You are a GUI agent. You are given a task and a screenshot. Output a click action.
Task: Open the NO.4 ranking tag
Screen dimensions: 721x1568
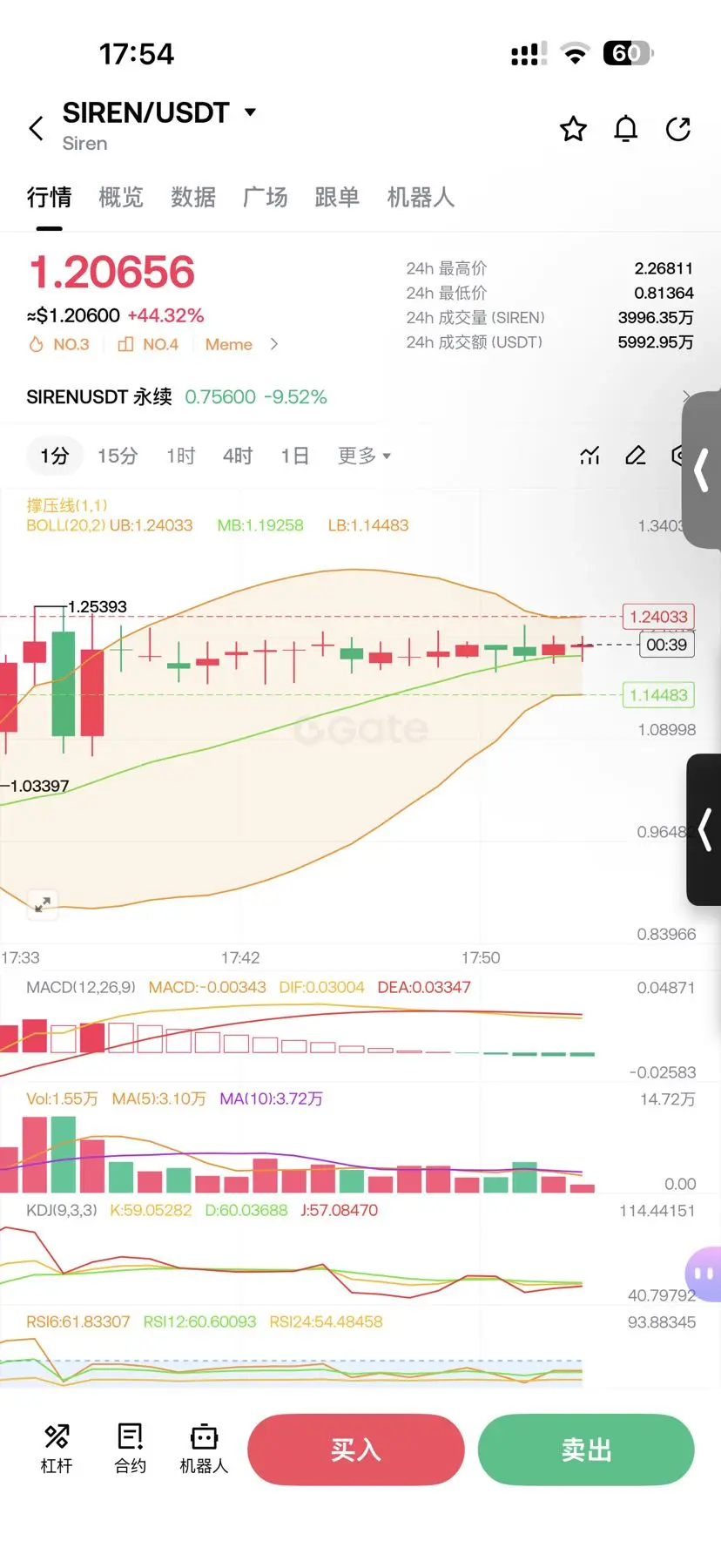click(148, 345)
